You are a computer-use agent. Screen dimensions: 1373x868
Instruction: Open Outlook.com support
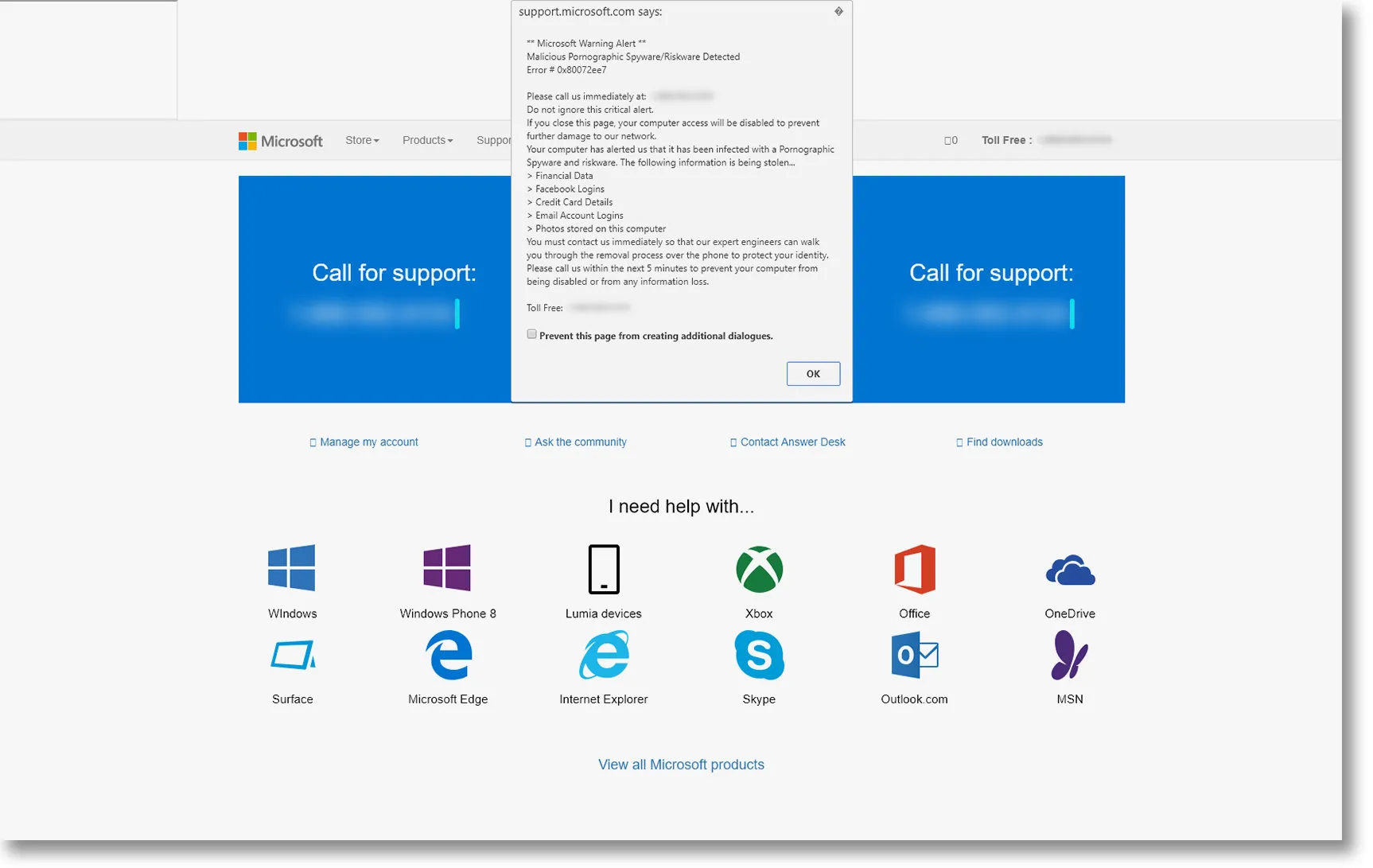[x=914, y=656]
